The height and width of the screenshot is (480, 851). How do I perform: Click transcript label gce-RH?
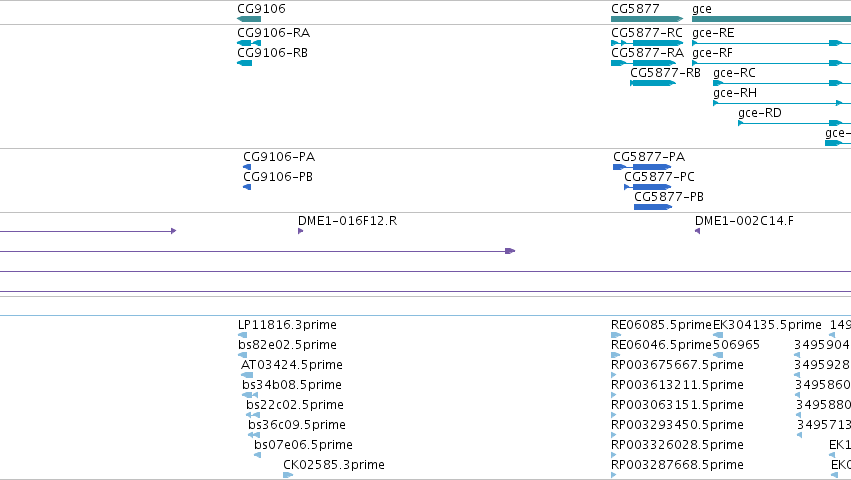coord(735,93)
